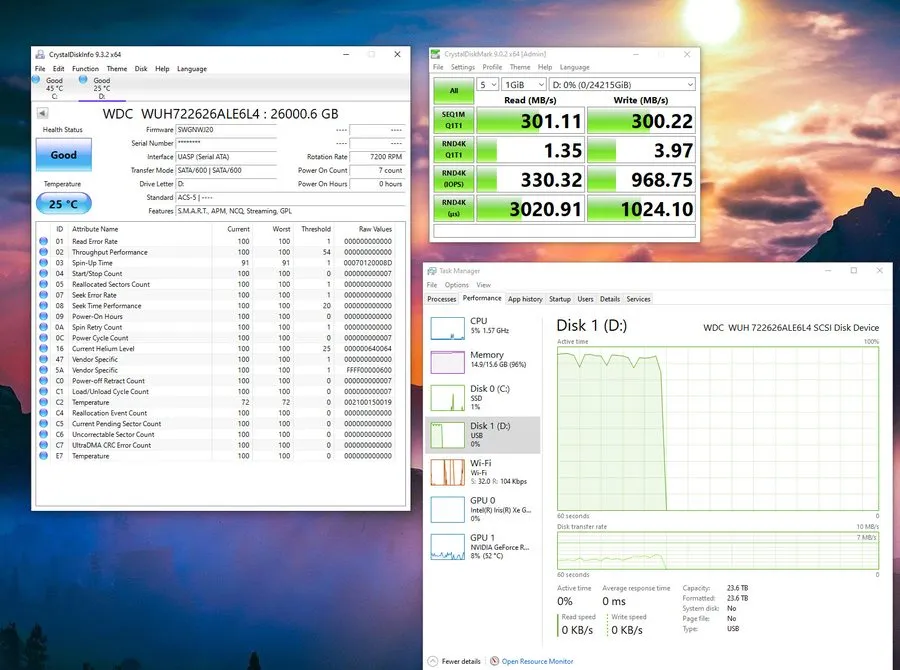Click the Features field in CrystalDiskInfo

click(290, 211)
